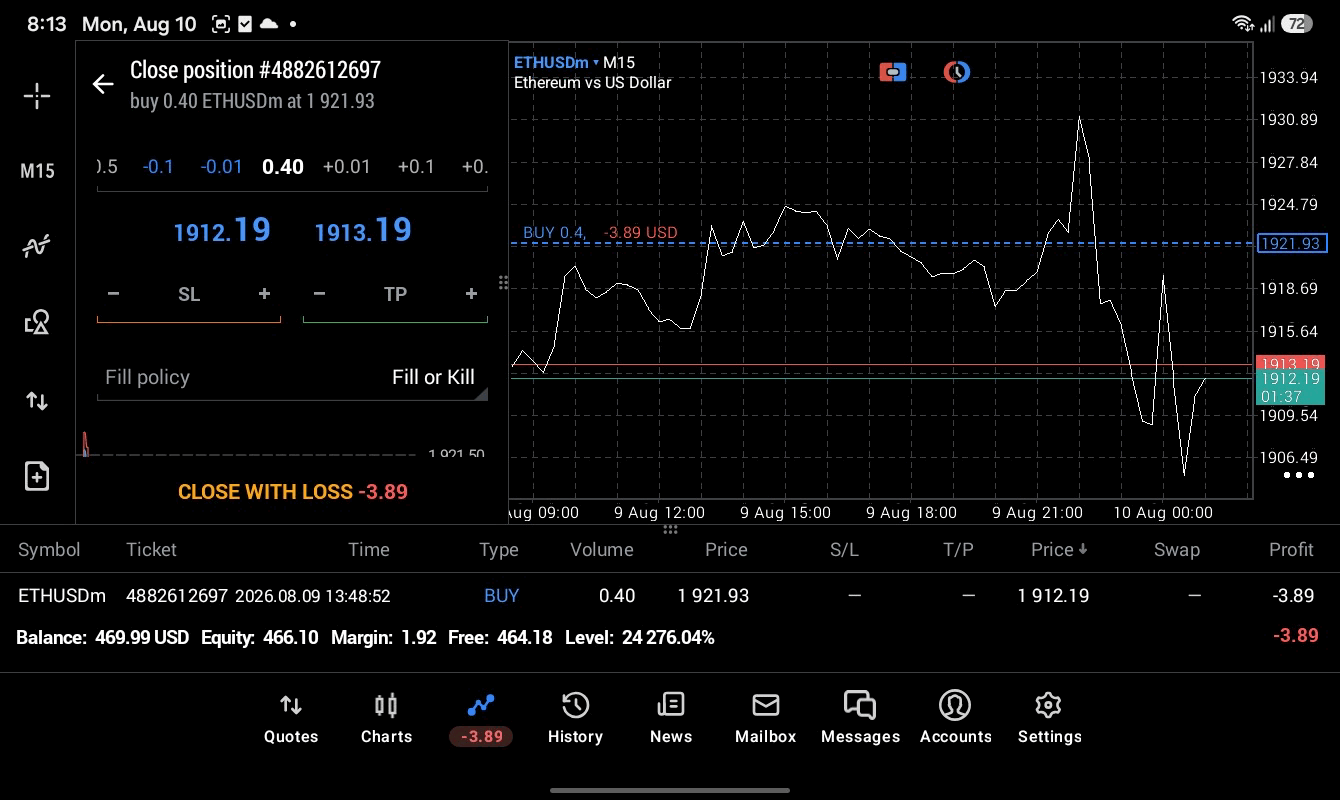Decrease volume by 0.1
Screen dimensions: 1340x800
(x=158, y=167)
